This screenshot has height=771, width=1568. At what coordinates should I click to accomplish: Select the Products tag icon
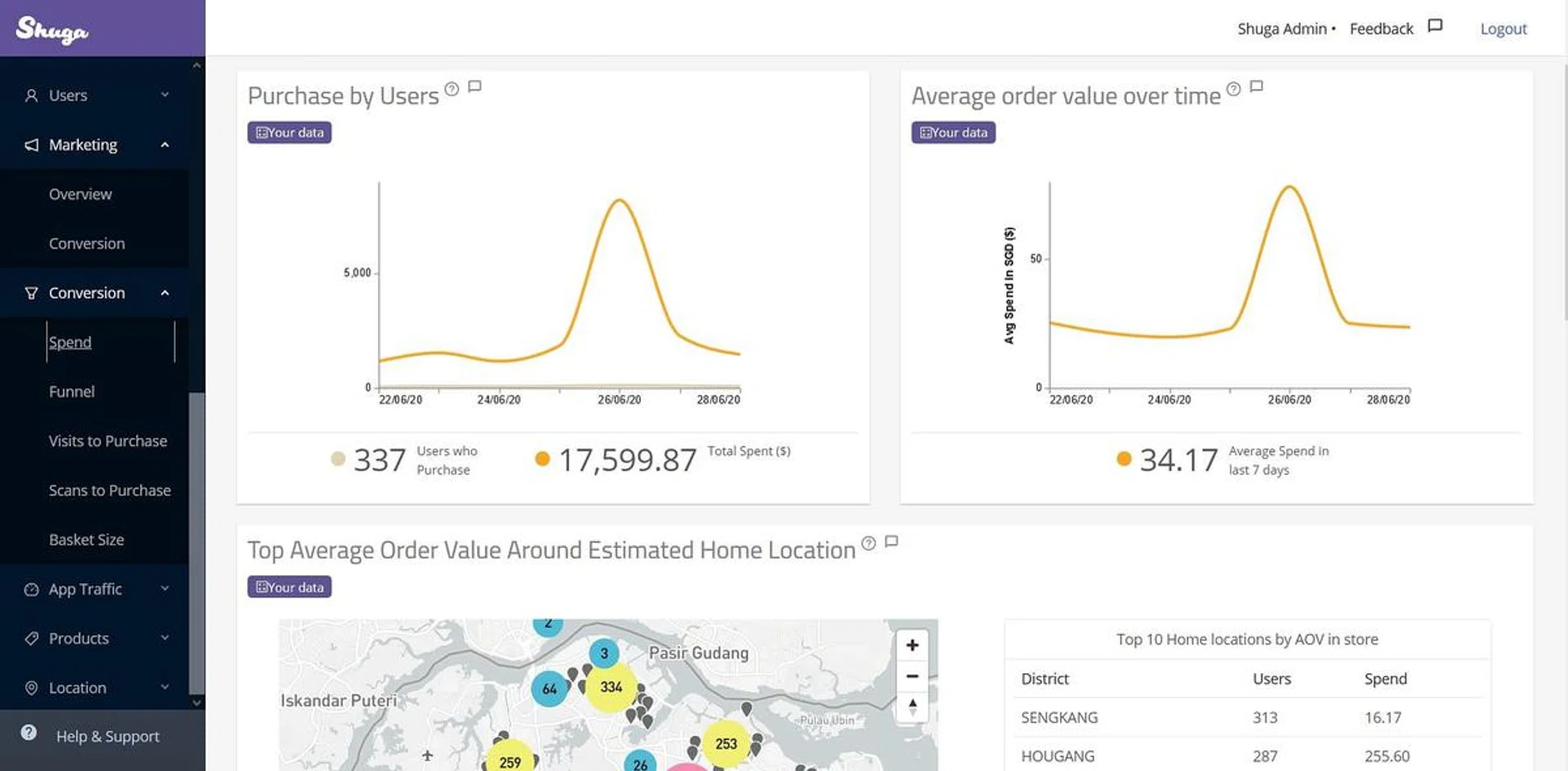click(30, 638)
